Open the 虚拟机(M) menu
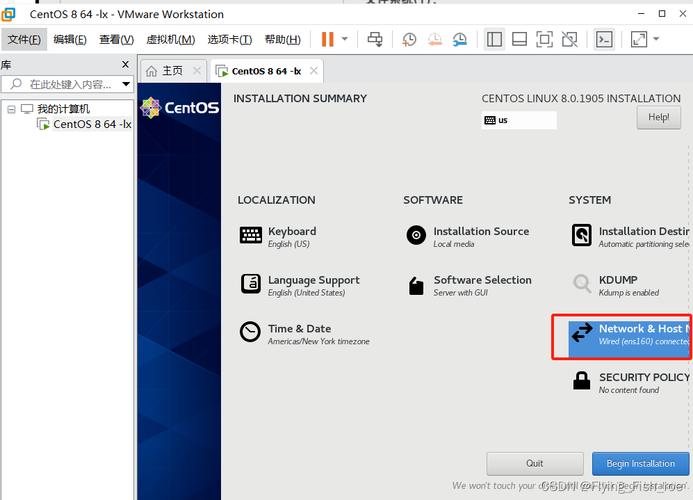This screenshot has height=500, width=693. tap(170, 39)
